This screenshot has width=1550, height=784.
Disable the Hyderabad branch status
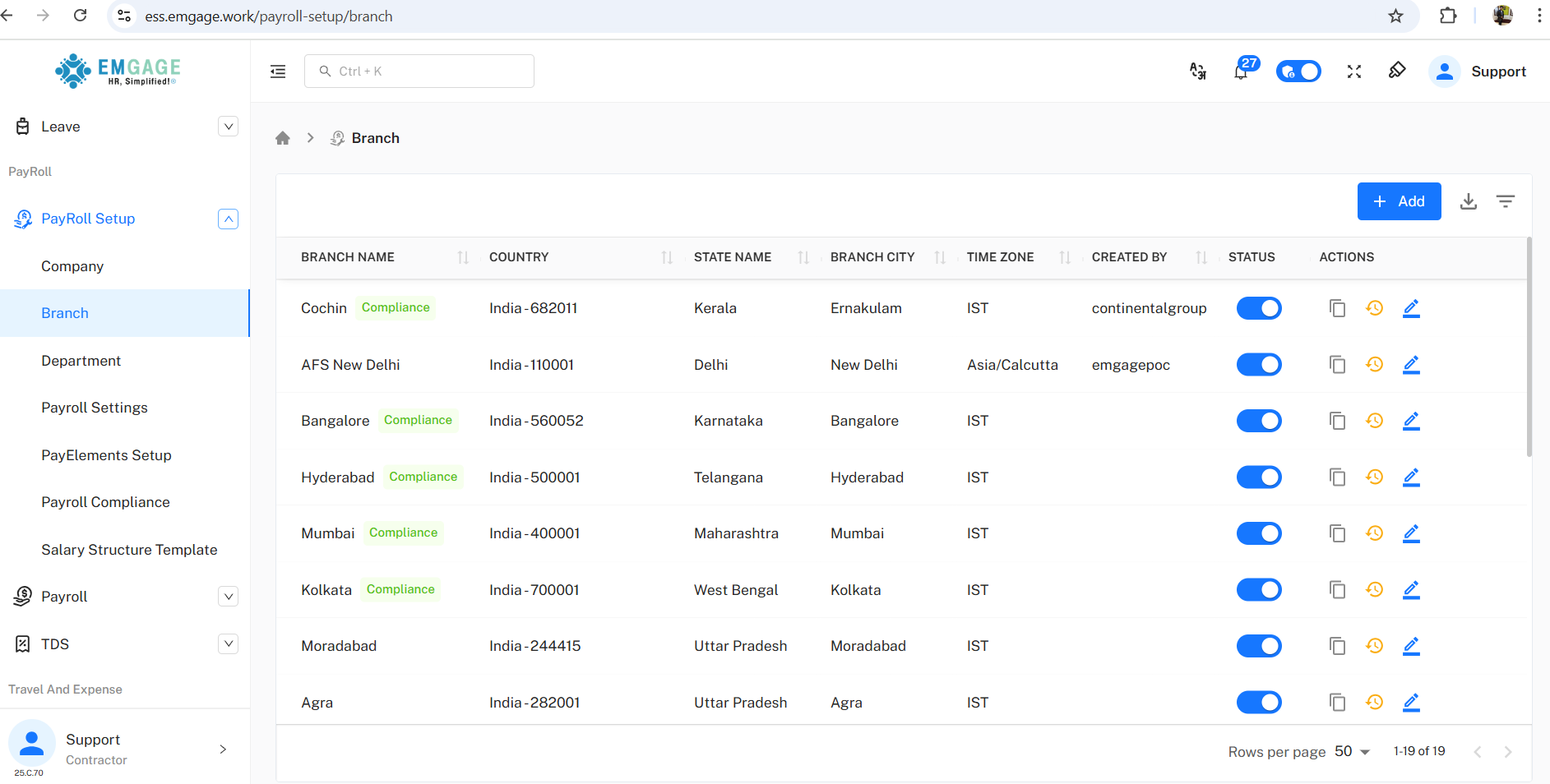(x=1258, y=477)
